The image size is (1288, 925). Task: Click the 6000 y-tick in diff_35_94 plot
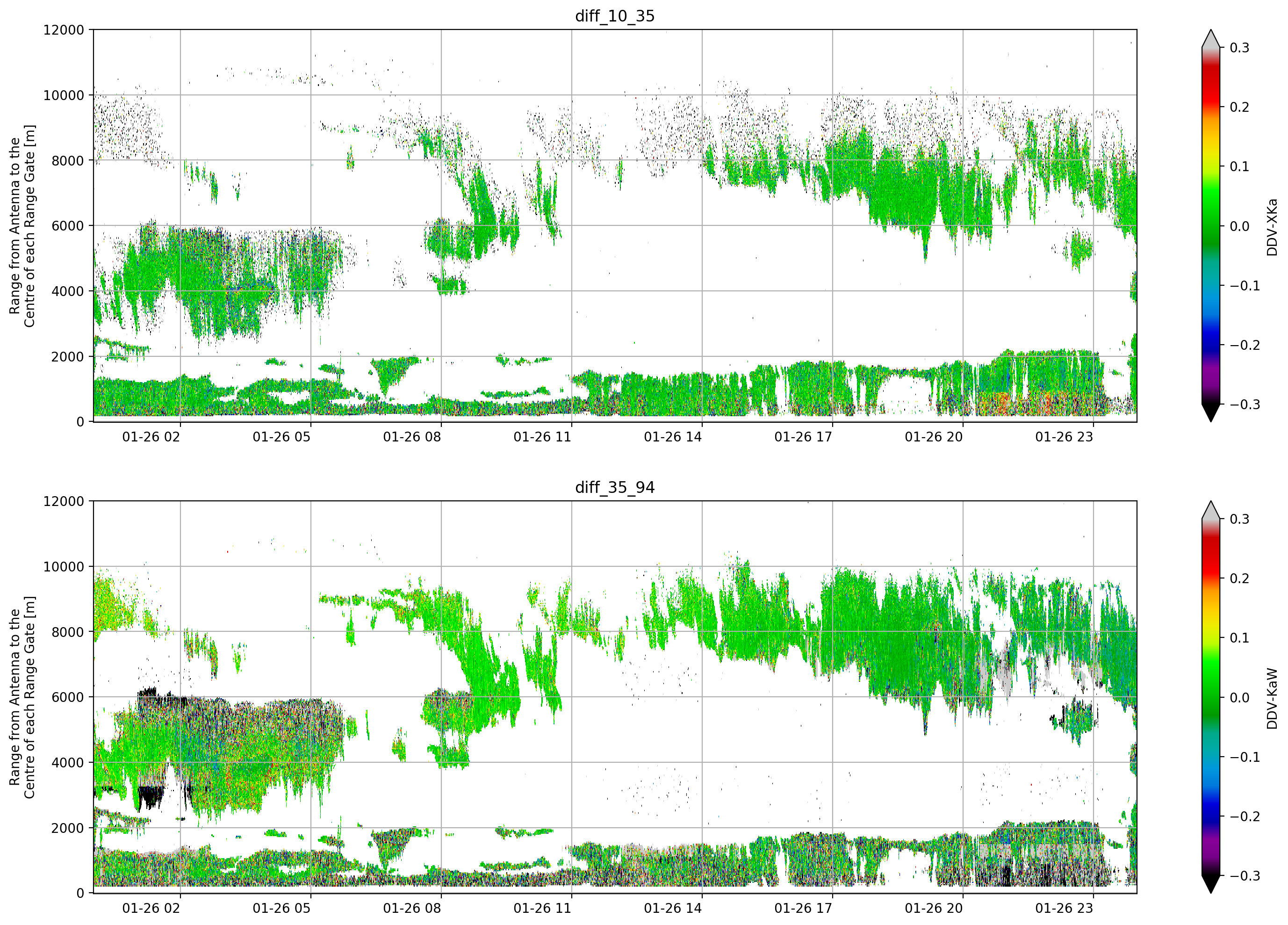coord(68,698)
